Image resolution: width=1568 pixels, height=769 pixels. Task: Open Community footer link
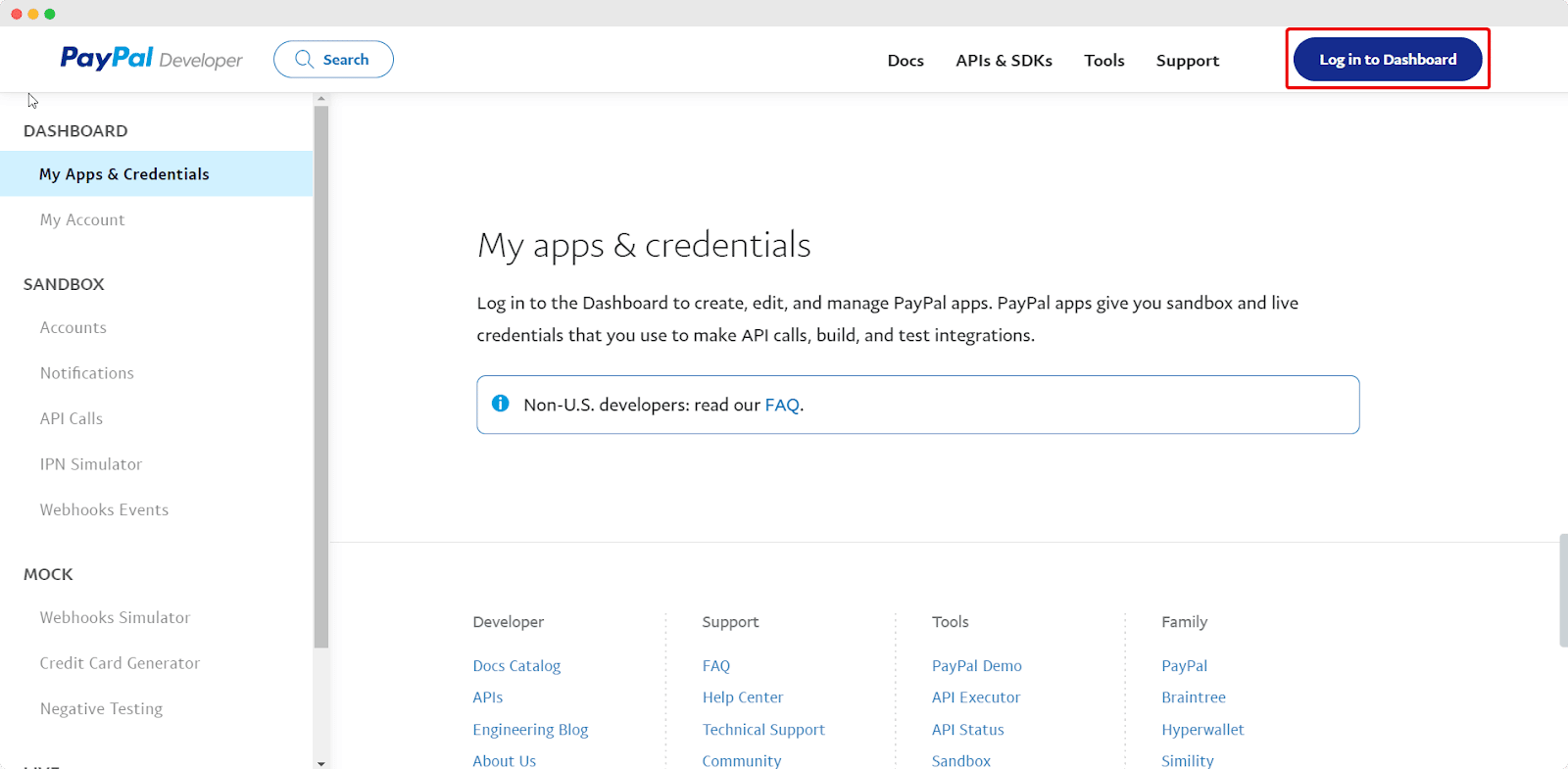pyautogui.click(x=742, y=760)
